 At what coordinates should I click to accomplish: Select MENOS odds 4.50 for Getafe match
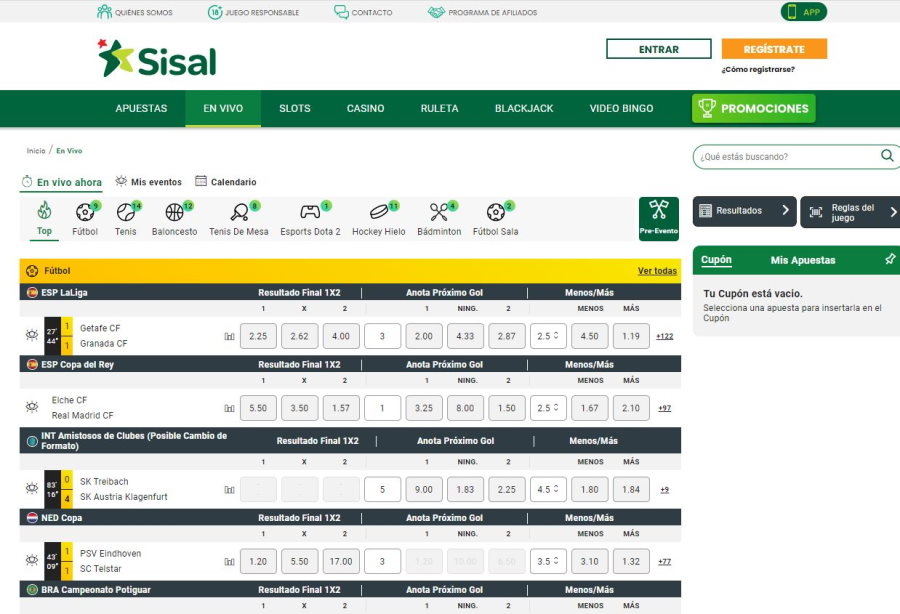(589, 336)
